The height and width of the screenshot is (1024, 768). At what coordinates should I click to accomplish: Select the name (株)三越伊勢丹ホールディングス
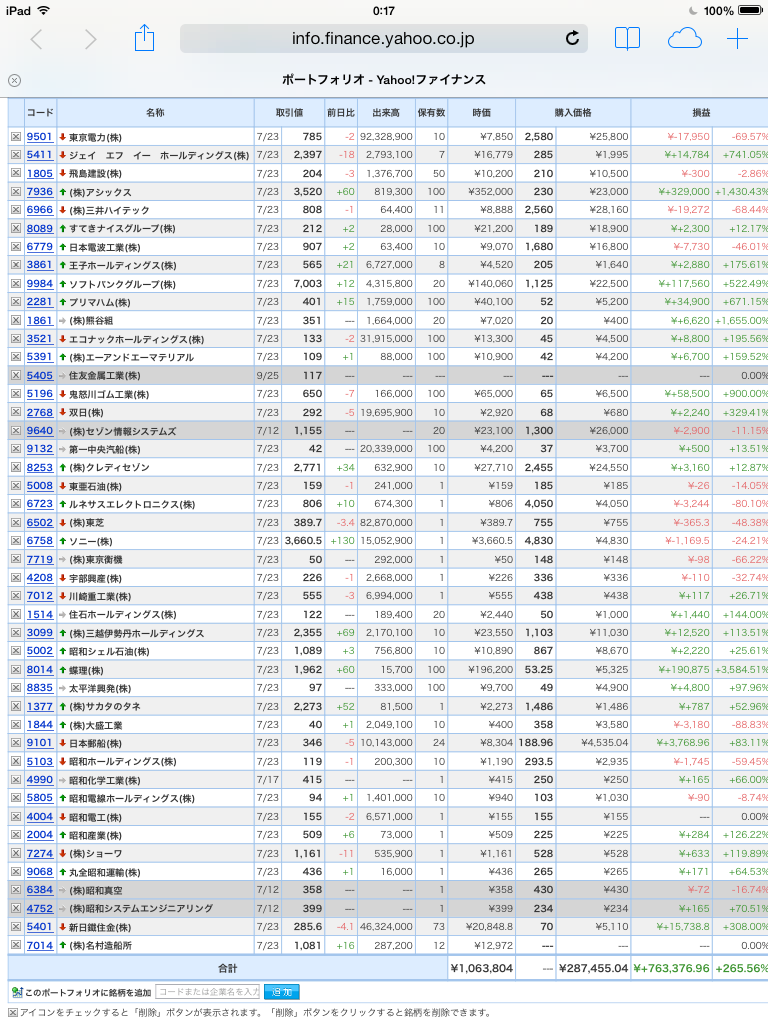(136, 633)
